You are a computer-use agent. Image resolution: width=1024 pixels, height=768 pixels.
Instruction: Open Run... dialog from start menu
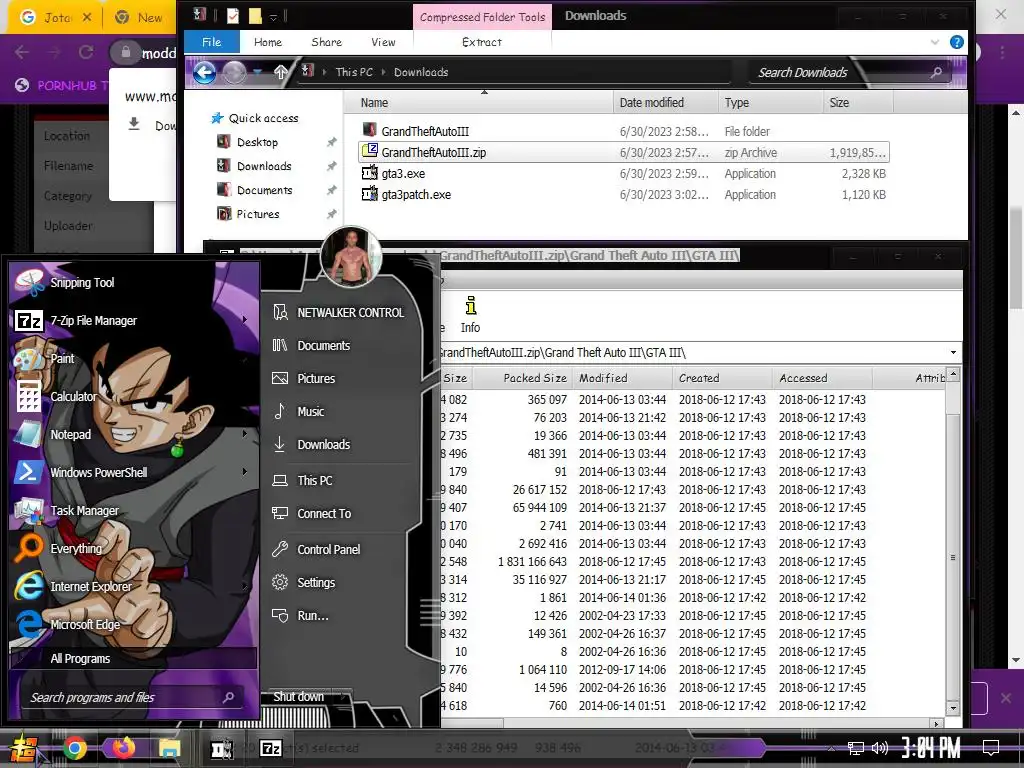313,616
